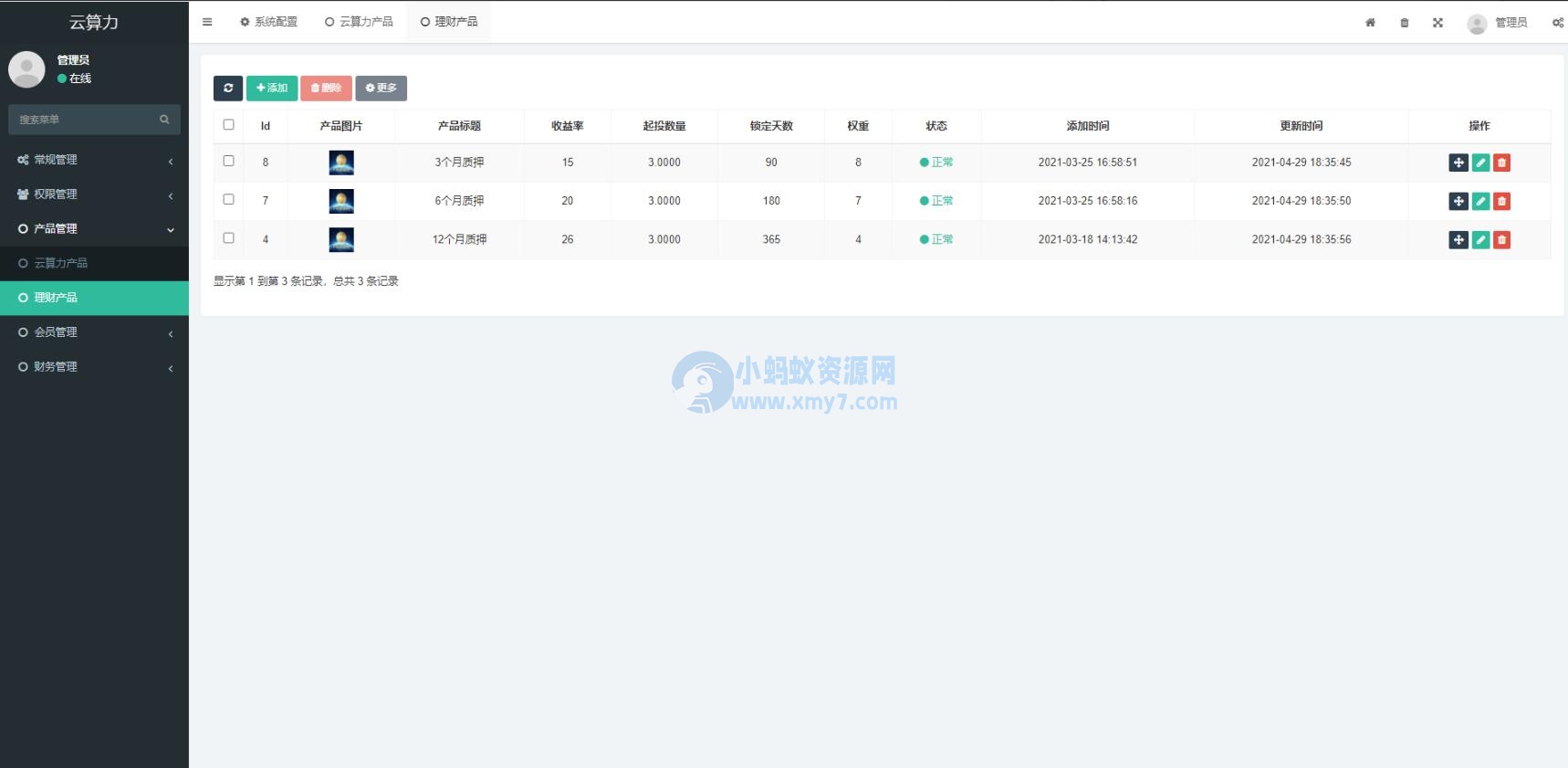Toggle the select-all checkbox in table header
This screenshot has height=768, width=1568.
click(x=228, y=124)
